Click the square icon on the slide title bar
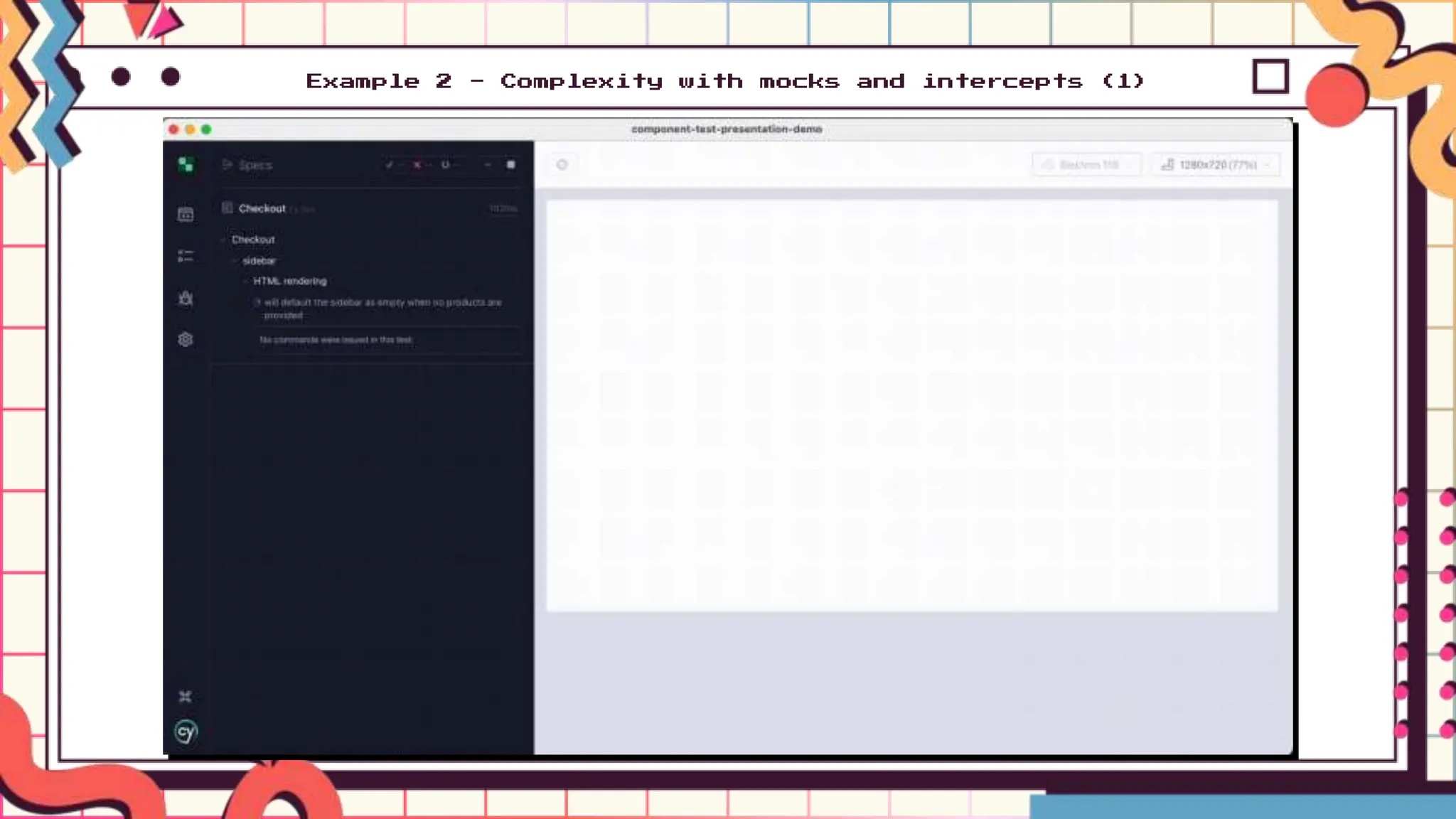The width and height of the screenshot is (1456, 819). 1270,77
